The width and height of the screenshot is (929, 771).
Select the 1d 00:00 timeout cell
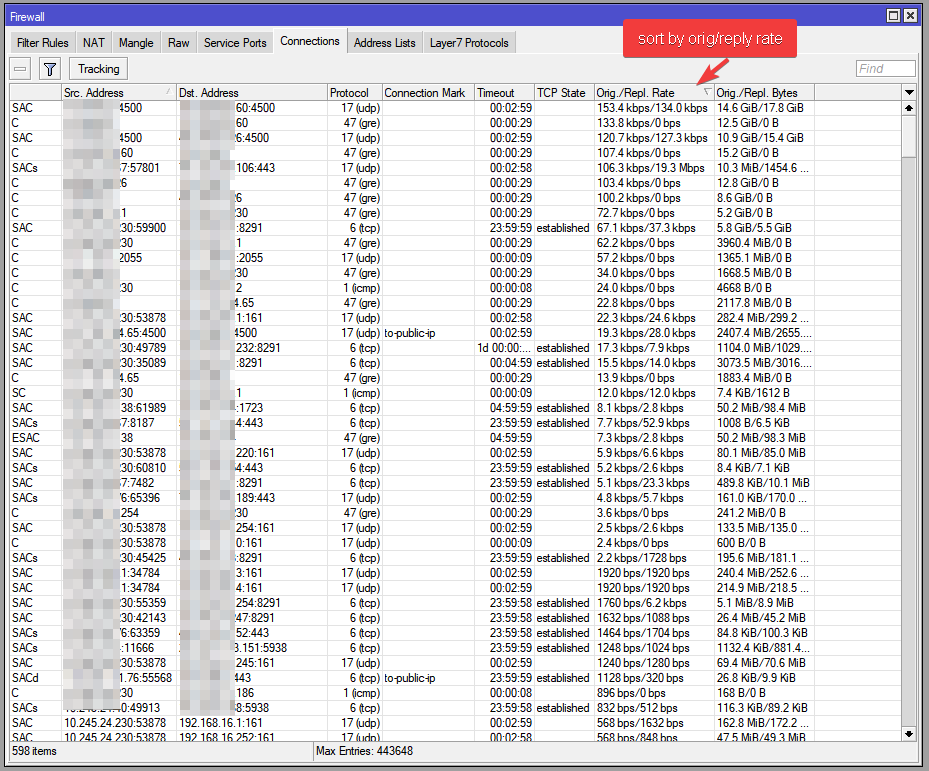(504, 348)
